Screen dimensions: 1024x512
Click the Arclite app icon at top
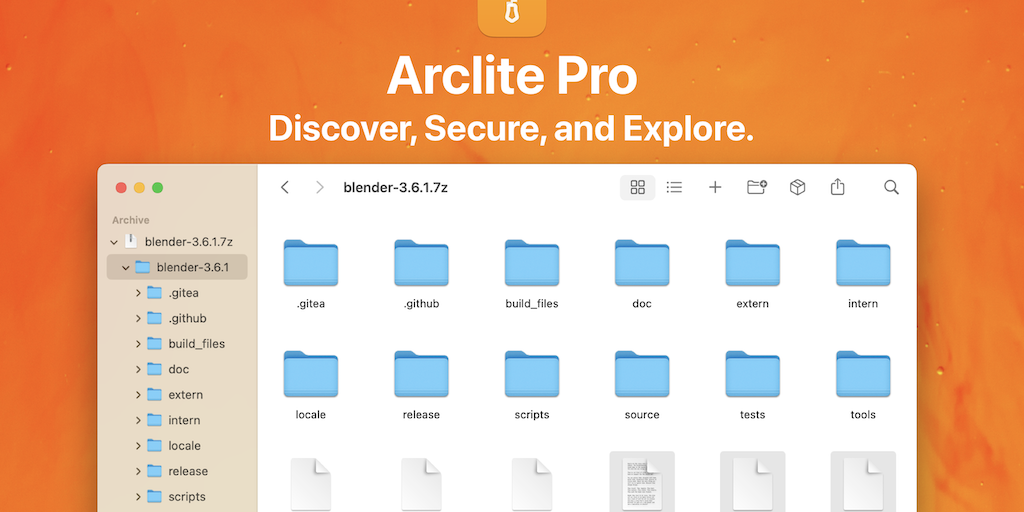[512, 17]
